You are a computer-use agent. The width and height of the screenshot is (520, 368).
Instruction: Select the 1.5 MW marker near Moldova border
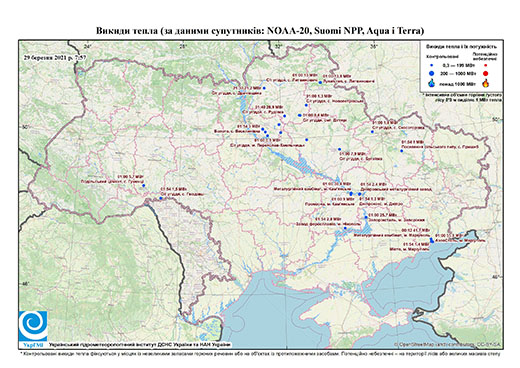point(161,198)
